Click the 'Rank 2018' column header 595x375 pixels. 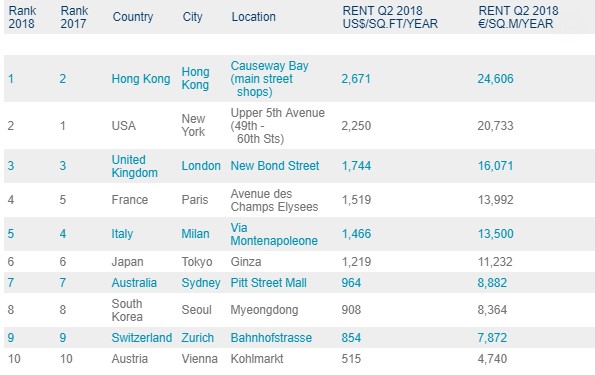[22, 17]
